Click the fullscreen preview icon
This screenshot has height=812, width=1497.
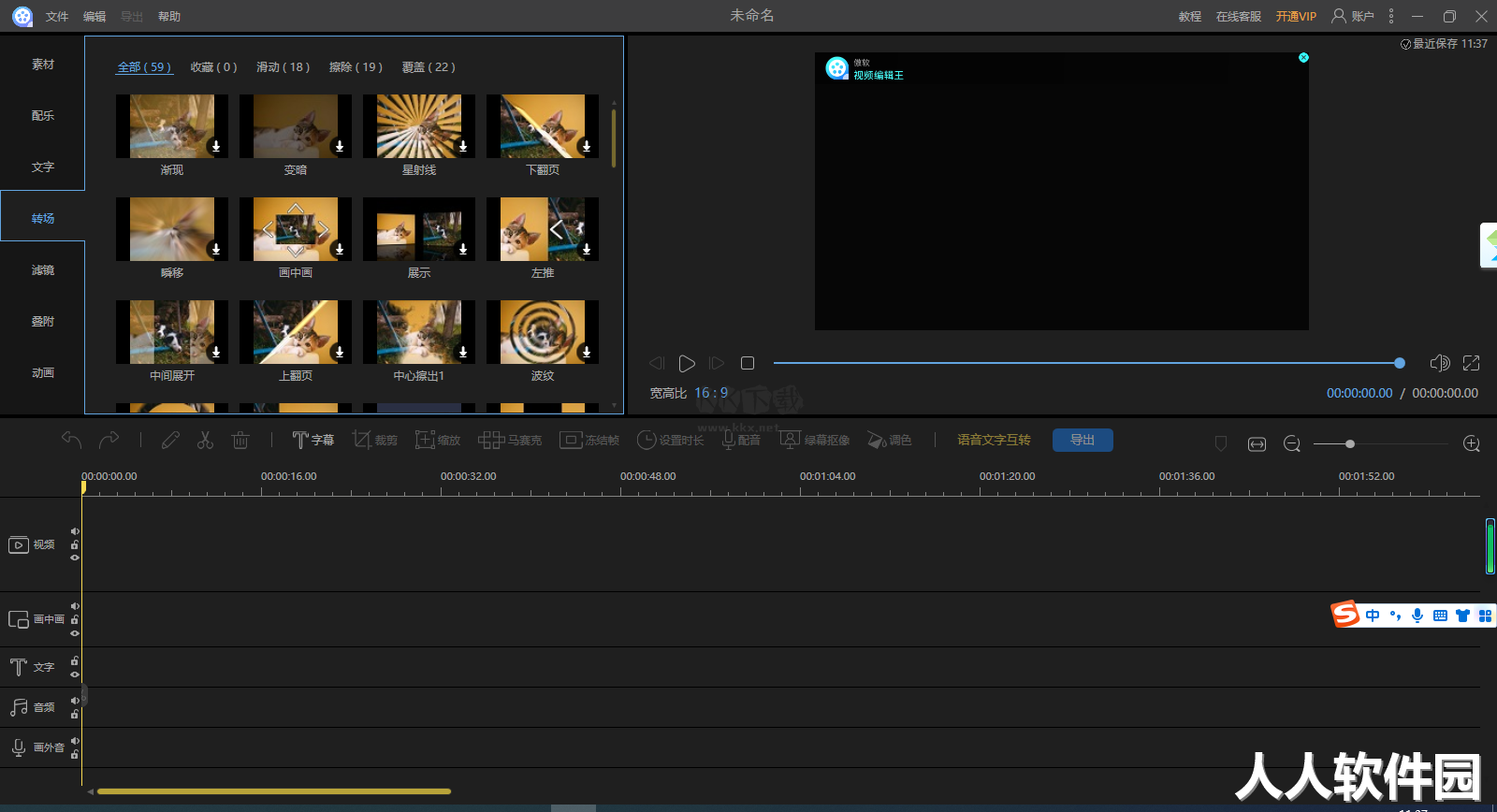(1472, 363)
